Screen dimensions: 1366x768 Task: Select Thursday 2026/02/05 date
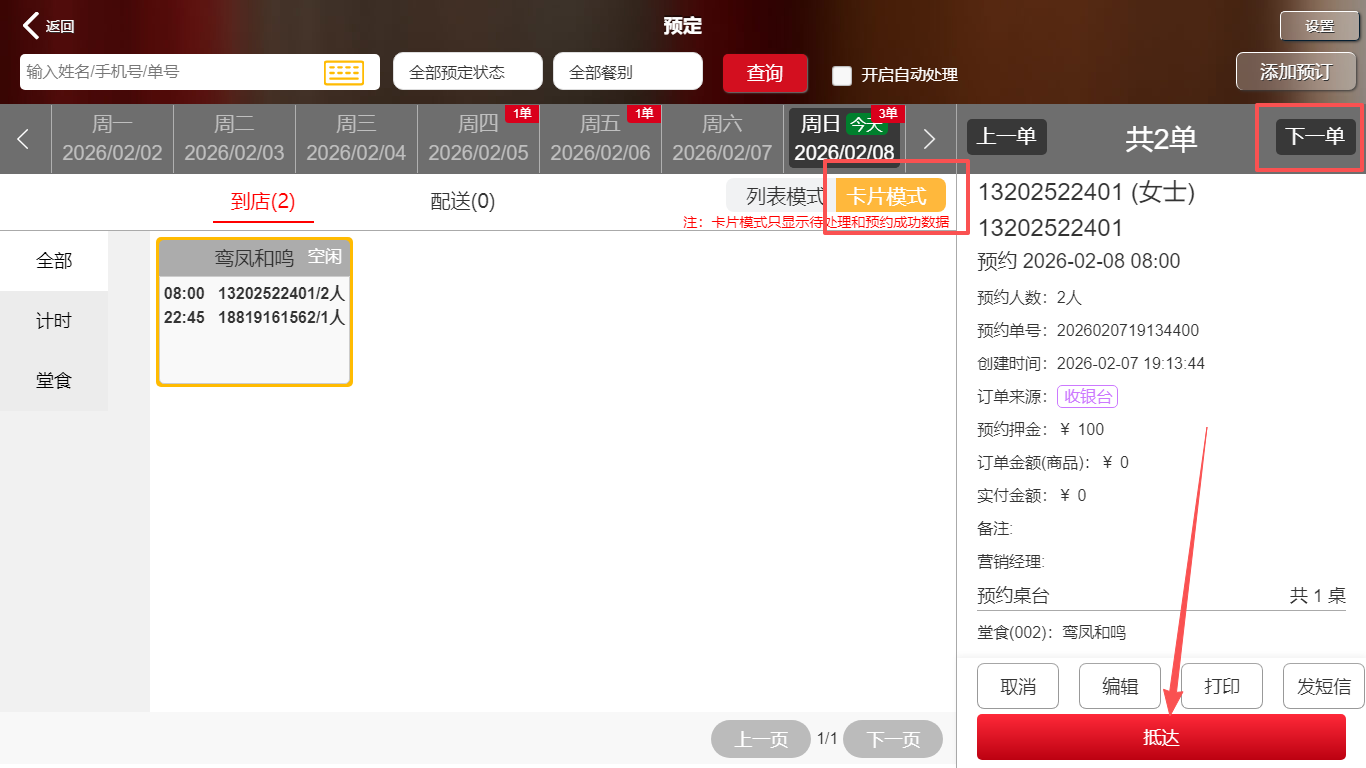pyautogui.click(x=478, y=139)
